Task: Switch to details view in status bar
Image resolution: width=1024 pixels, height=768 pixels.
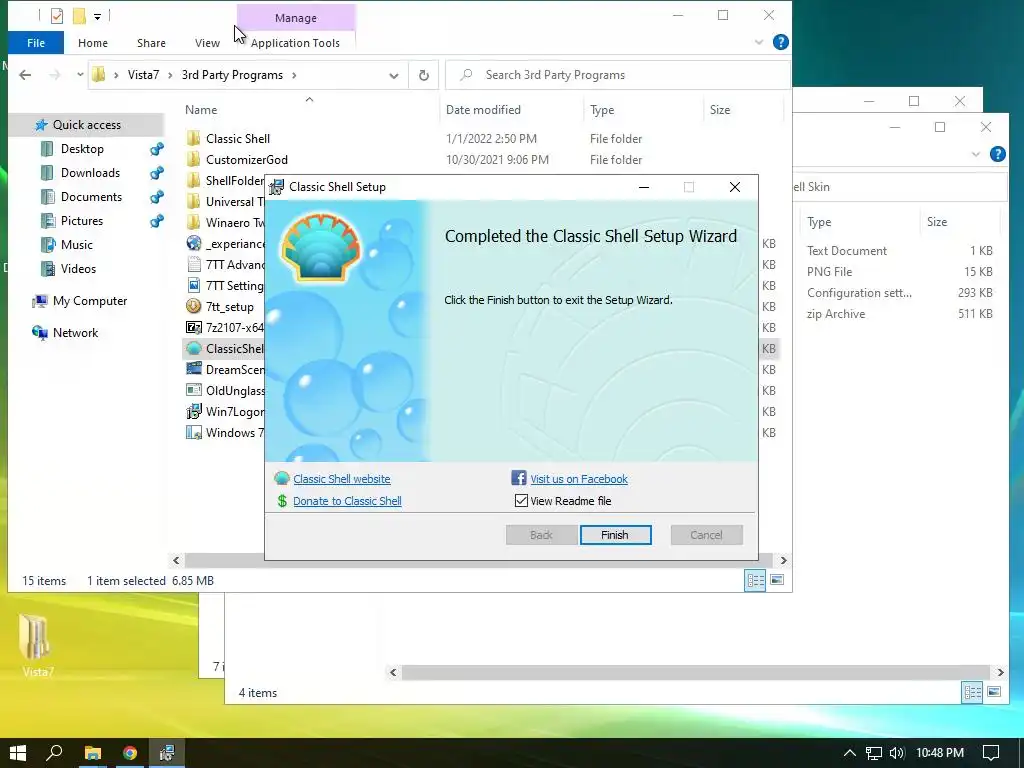Action: (x=756, y=580)
